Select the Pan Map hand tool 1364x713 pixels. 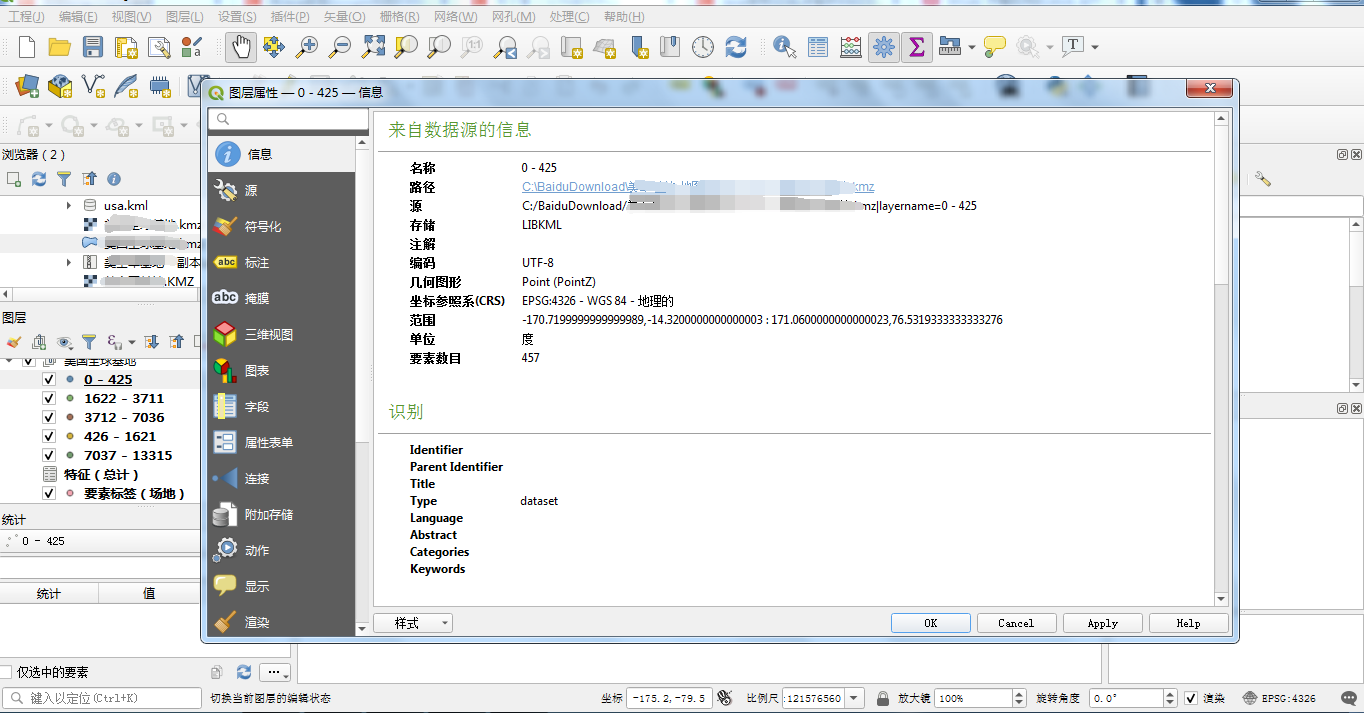(240, 46)
